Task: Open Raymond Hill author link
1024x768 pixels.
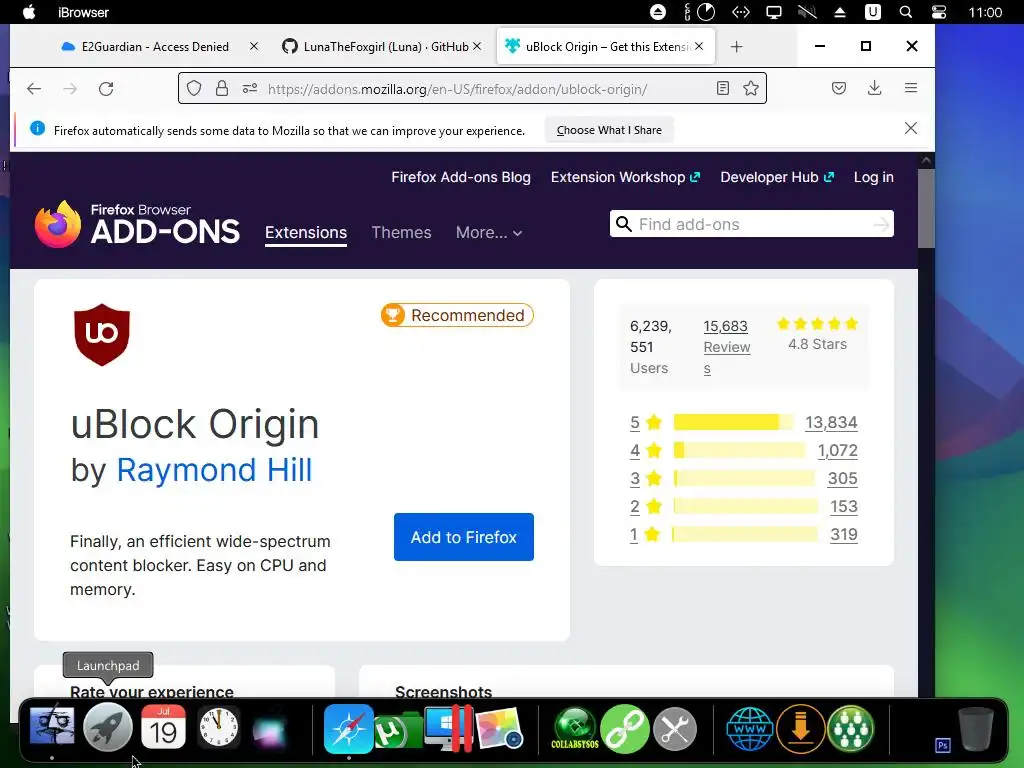Action: pyautogui.click(x=214, y=470)
